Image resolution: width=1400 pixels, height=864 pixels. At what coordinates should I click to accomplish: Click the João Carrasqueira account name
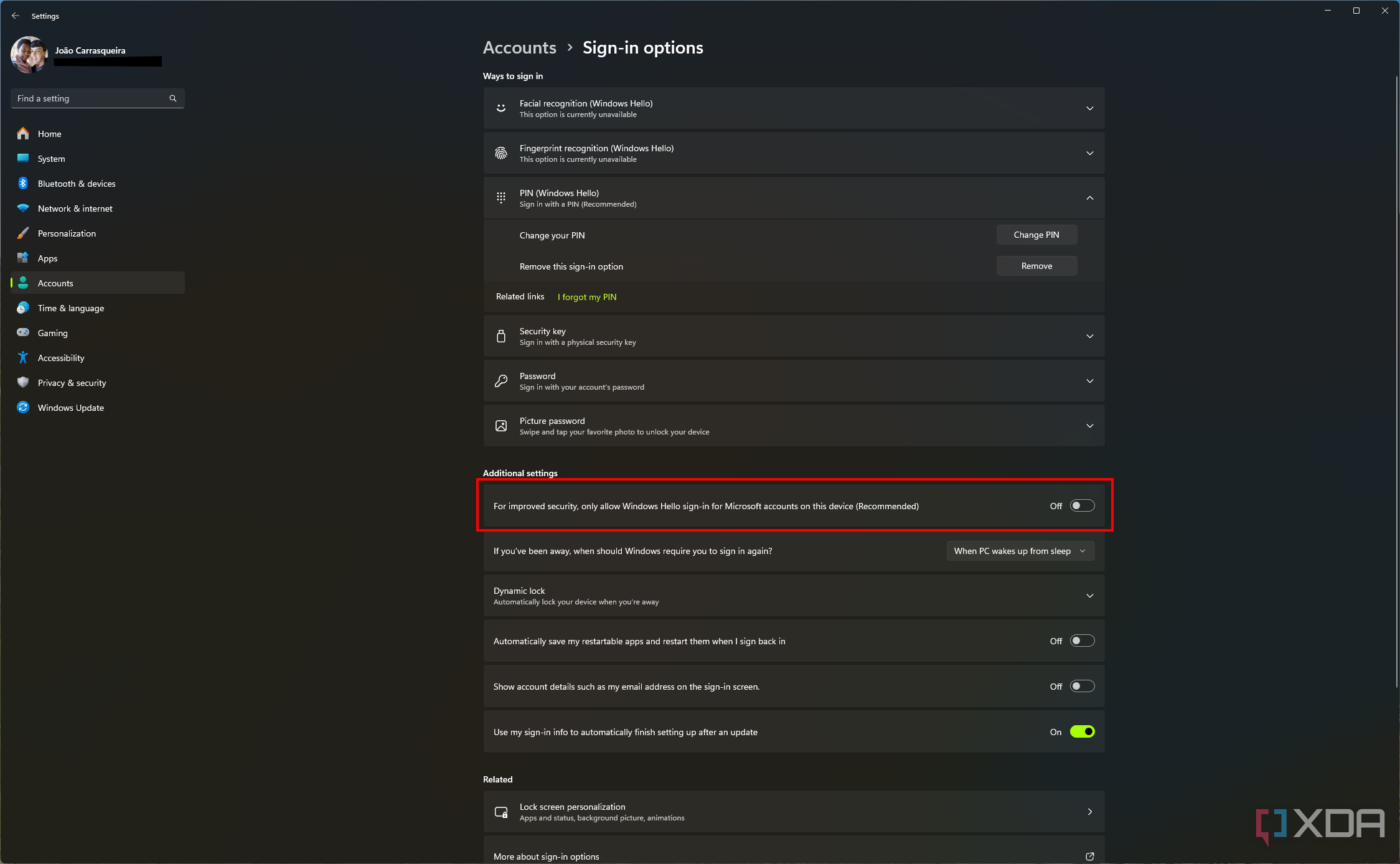click(x=90, y=50)
